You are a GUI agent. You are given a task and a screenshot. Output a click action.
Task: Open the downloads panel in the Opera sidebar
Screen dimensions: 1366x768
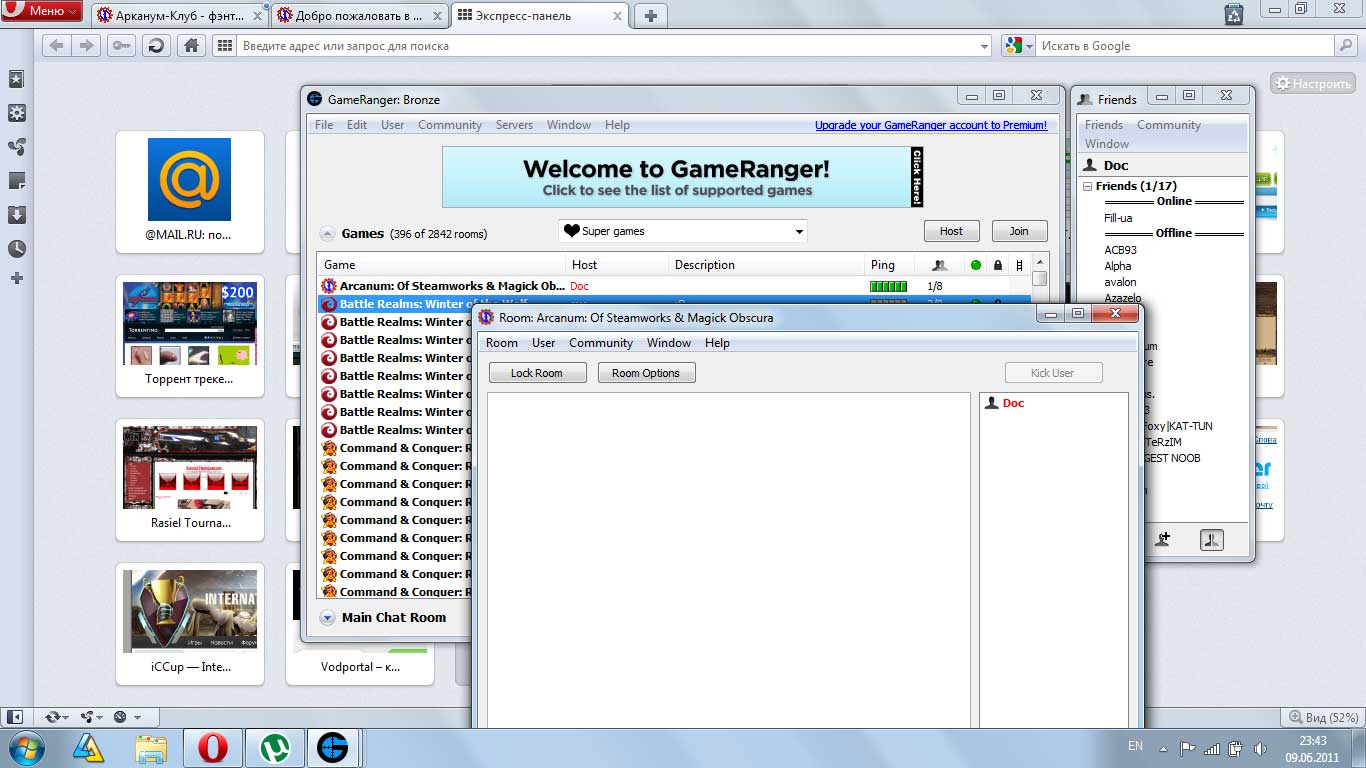pos(16,215)
